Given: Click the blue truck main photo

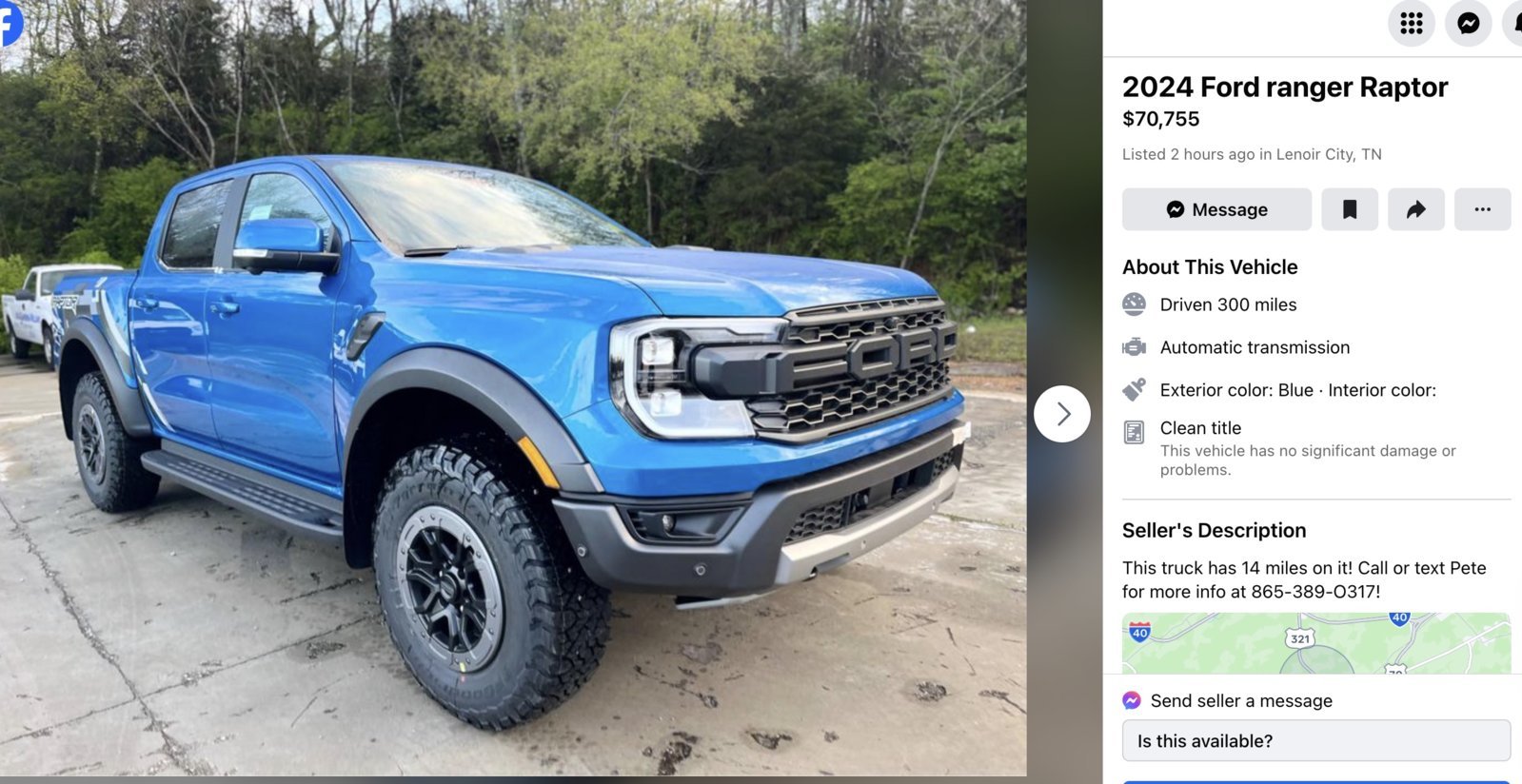Looking at the screenshot, I should click(x=513, y=388).
